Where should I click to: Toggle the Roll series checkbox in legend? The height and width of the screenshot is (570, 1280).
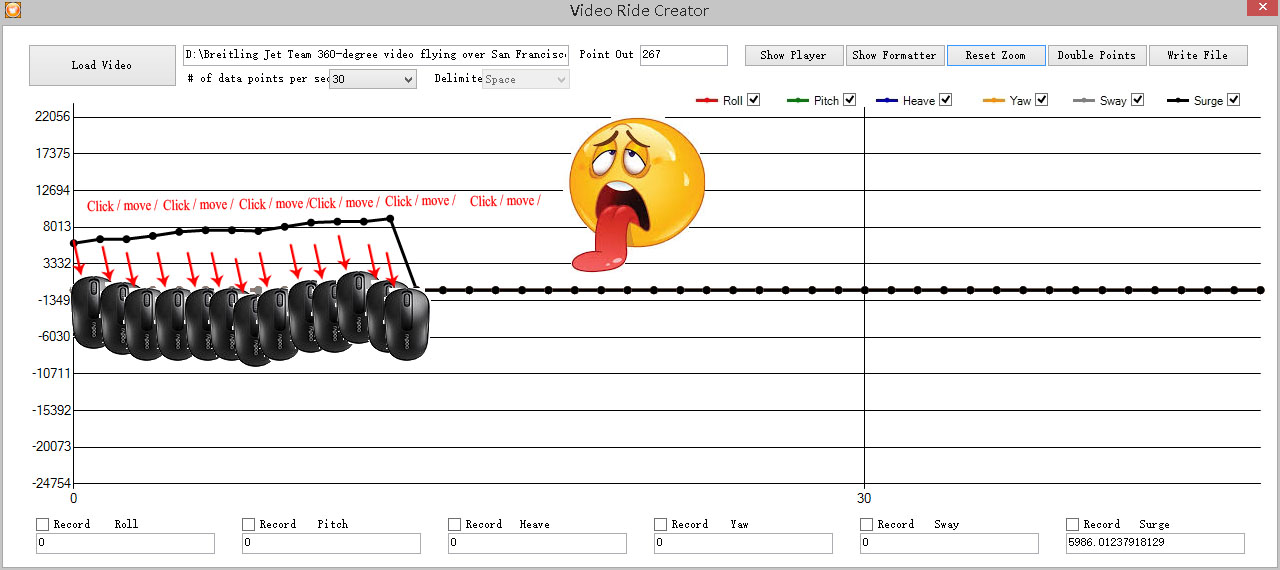point(754,100)
